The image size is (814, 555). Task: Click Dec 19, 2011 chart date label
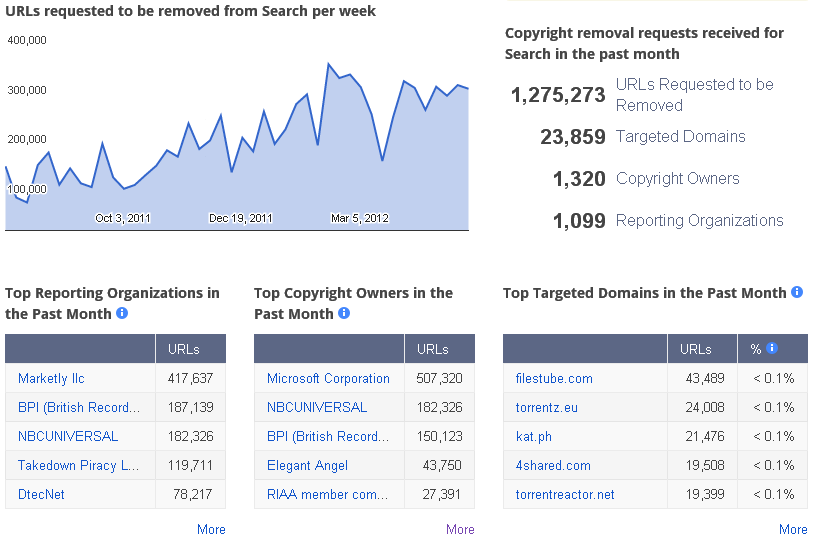240,218
